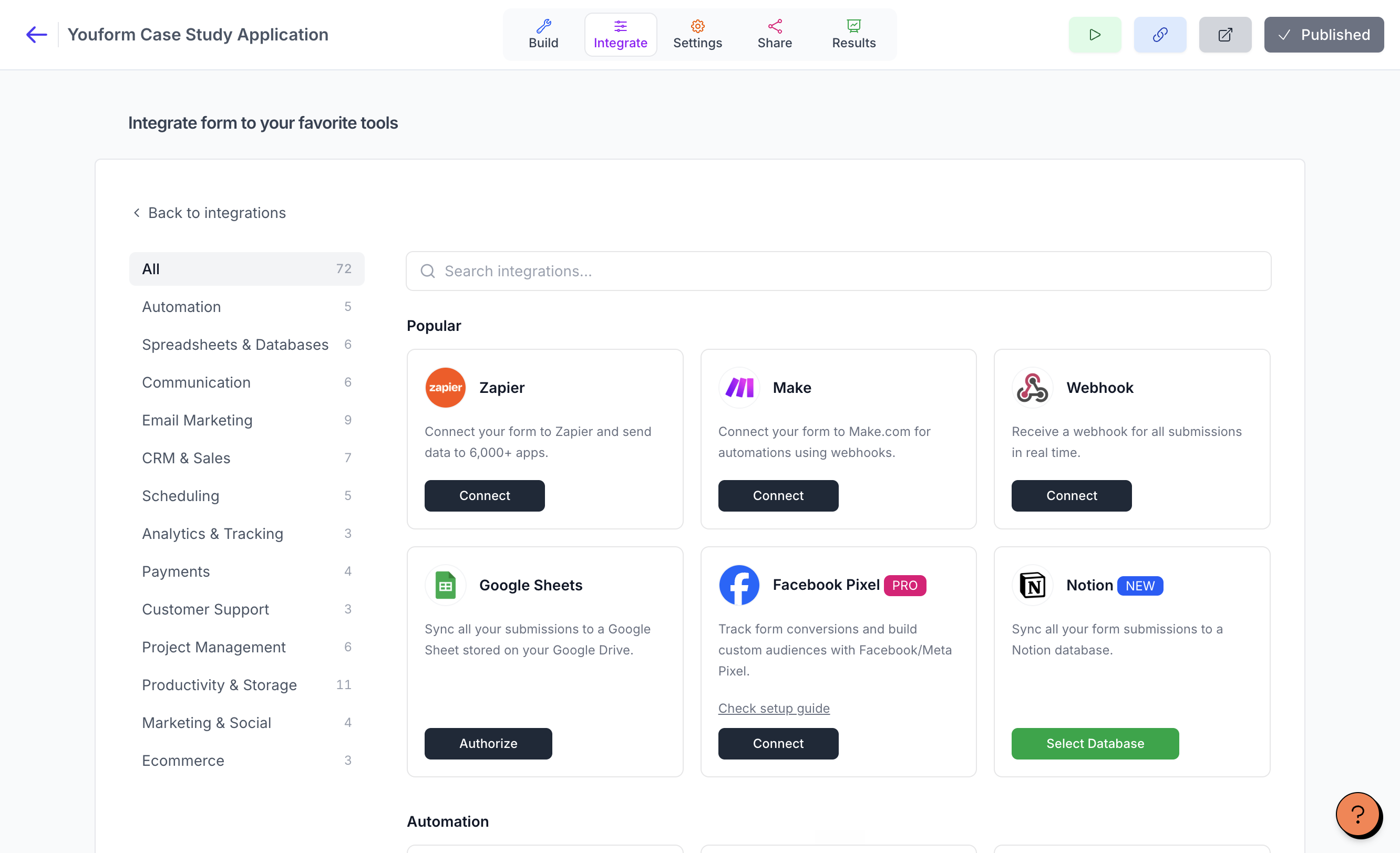
Task: Click the Google Sheets card title
Action: [x=531, y=585]
